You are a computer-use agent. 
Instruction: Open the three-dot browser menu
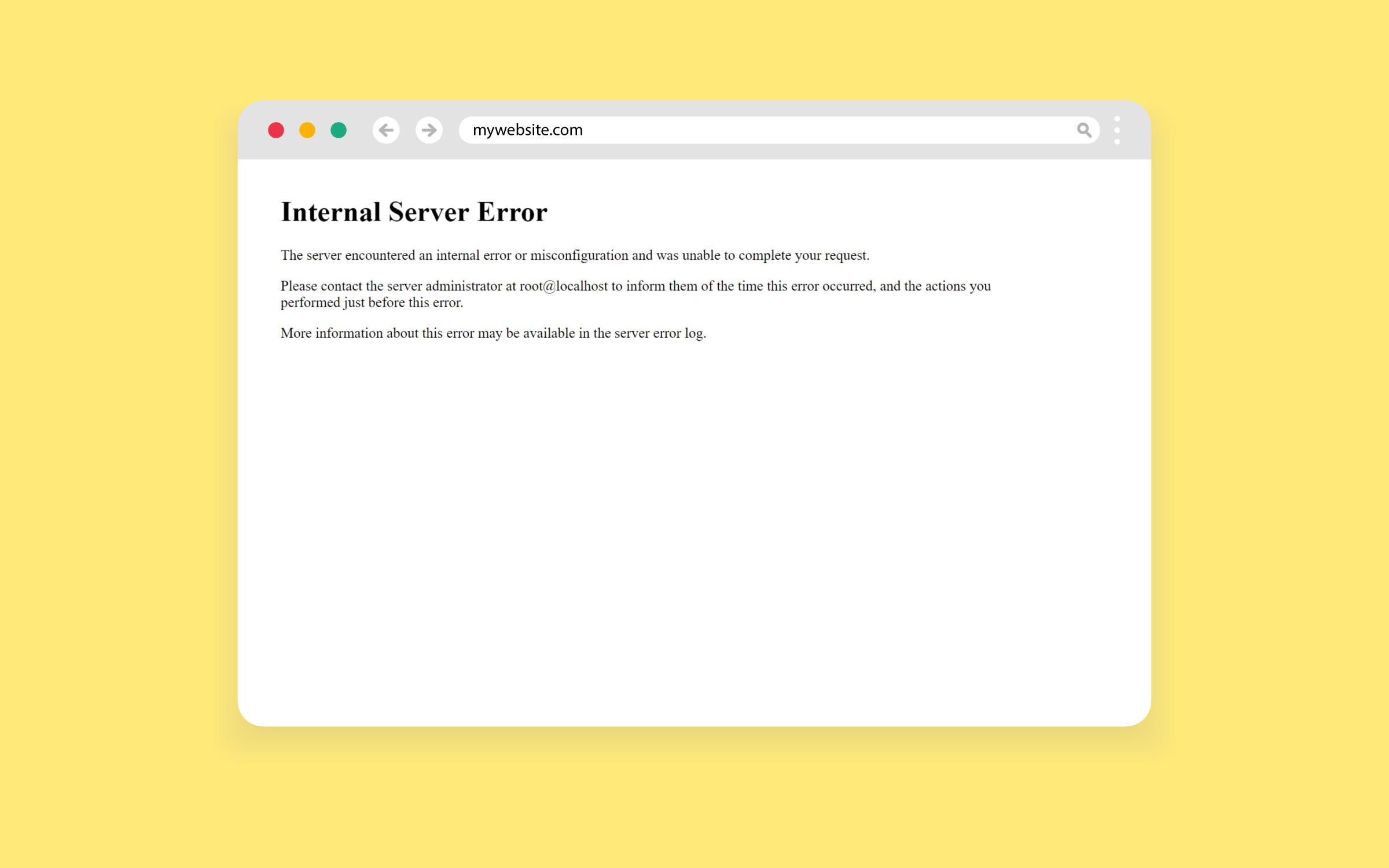(x=1117, y=130)
